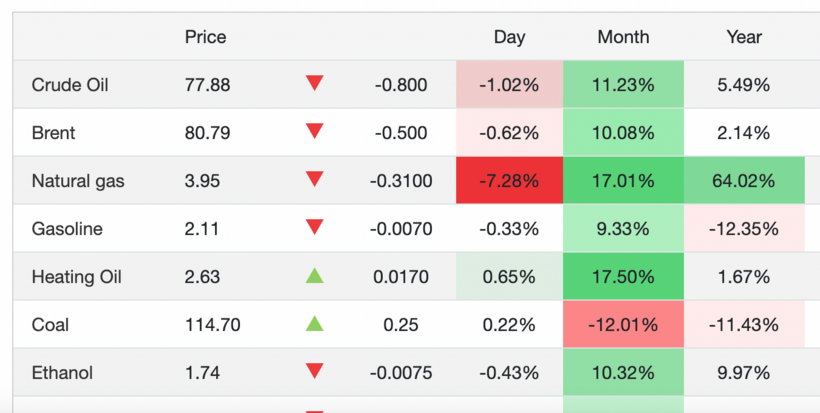Click Heating Oil 17.50% green month cell
820x413 pixels.
(x=623, y=277)
